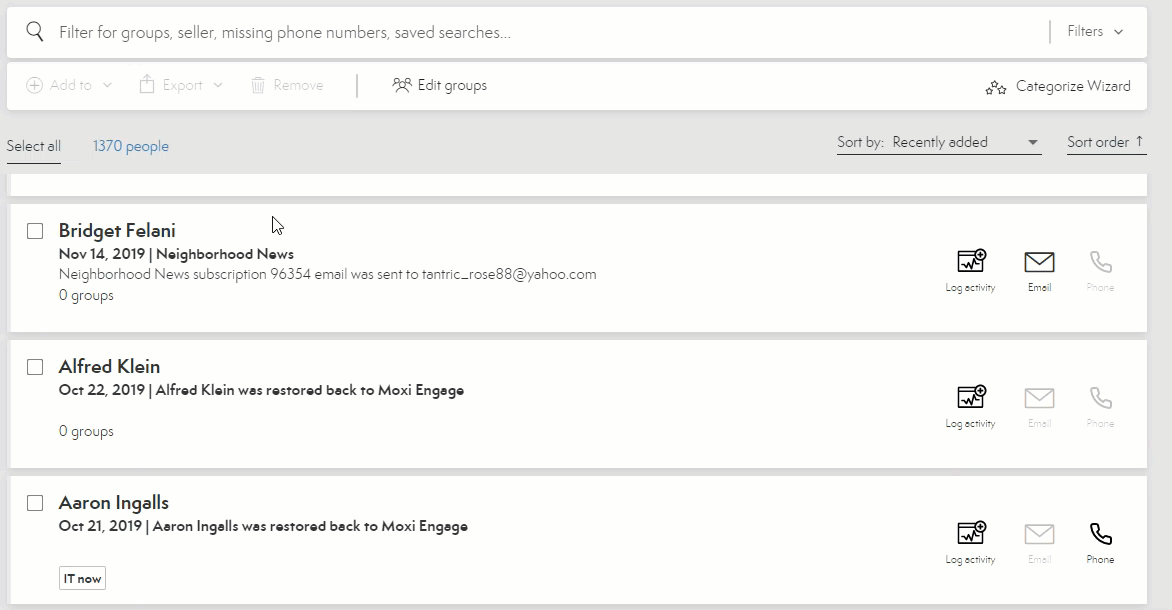This screenshot has width=1172, height=610.
Task: Focus the filter search input field
Action: tap(540, 32)
